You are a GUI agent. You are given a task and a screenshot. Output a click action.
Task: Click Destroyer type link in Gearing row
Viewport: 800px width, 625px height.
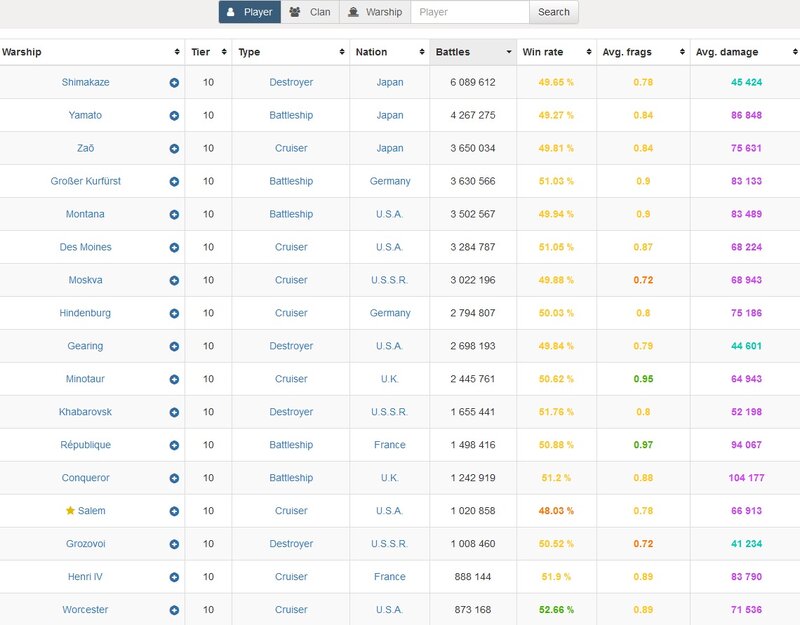click(291, 346)
